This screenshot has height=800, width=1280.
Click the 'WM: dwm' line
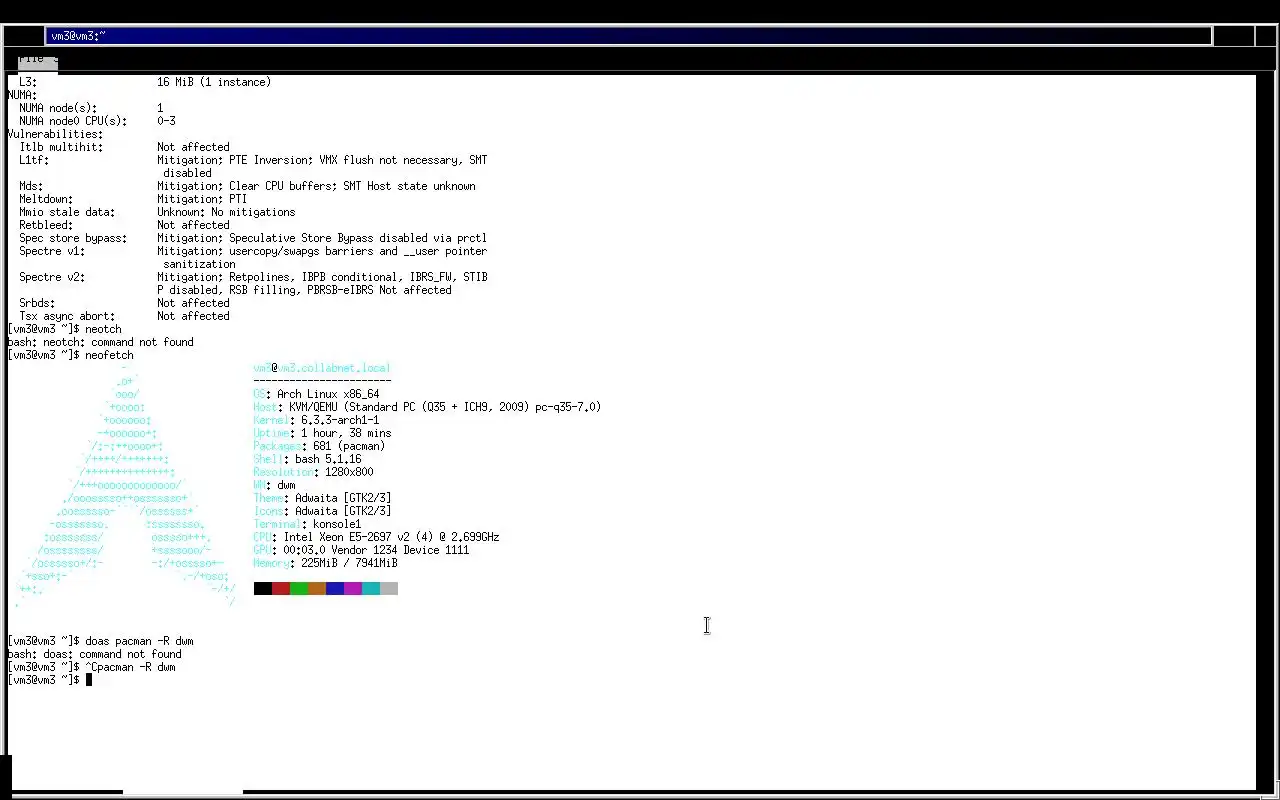pos(274,485)
